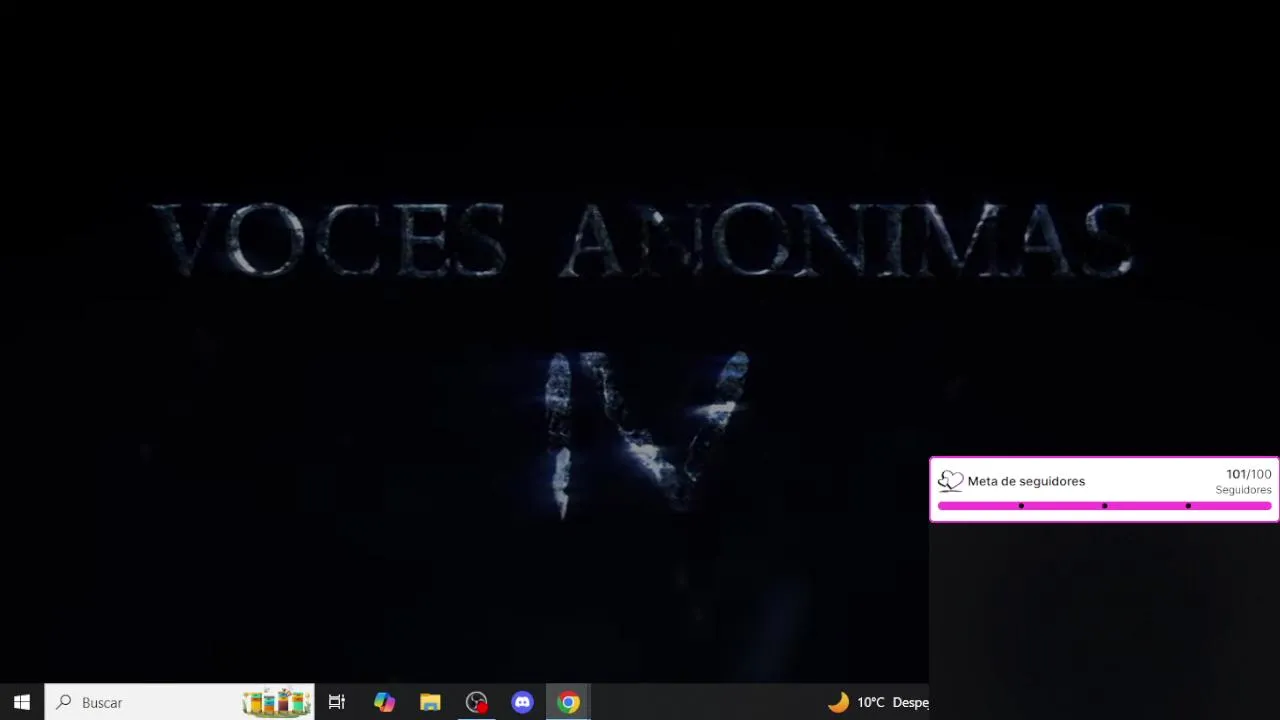Open File Explorer from the taskbar

click(x=430, y=702)
